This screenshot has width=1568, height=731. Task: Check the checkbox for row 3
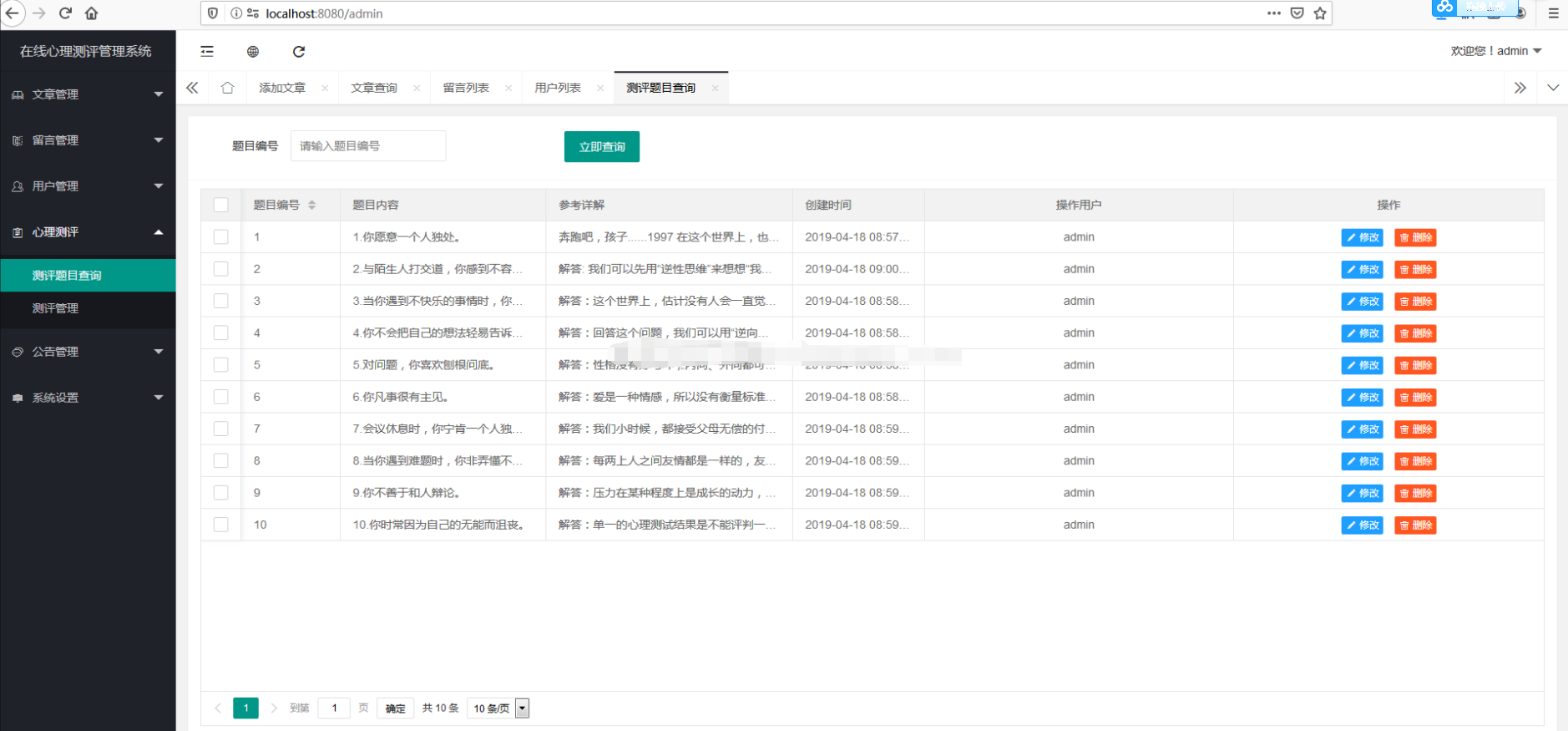tap(221, 301)
